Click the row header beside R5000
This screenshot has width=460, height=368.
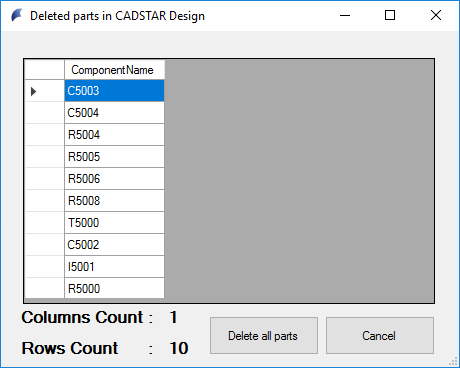[x=44, y=288]
